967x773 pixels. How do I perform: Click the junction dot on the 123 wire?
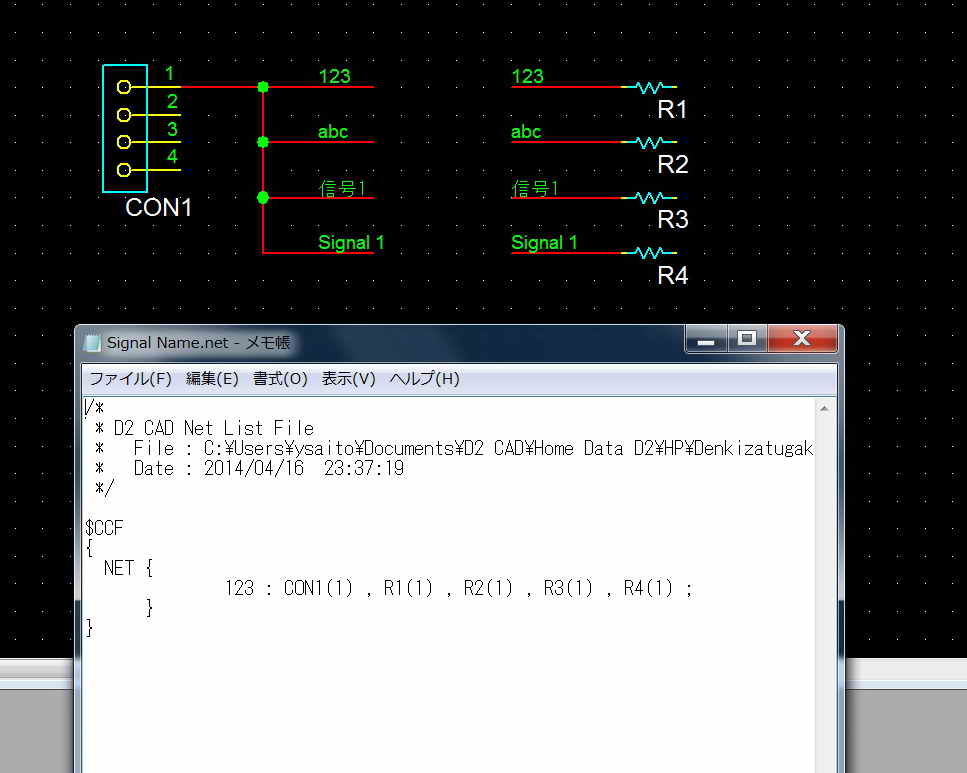(x=263, y=87)
